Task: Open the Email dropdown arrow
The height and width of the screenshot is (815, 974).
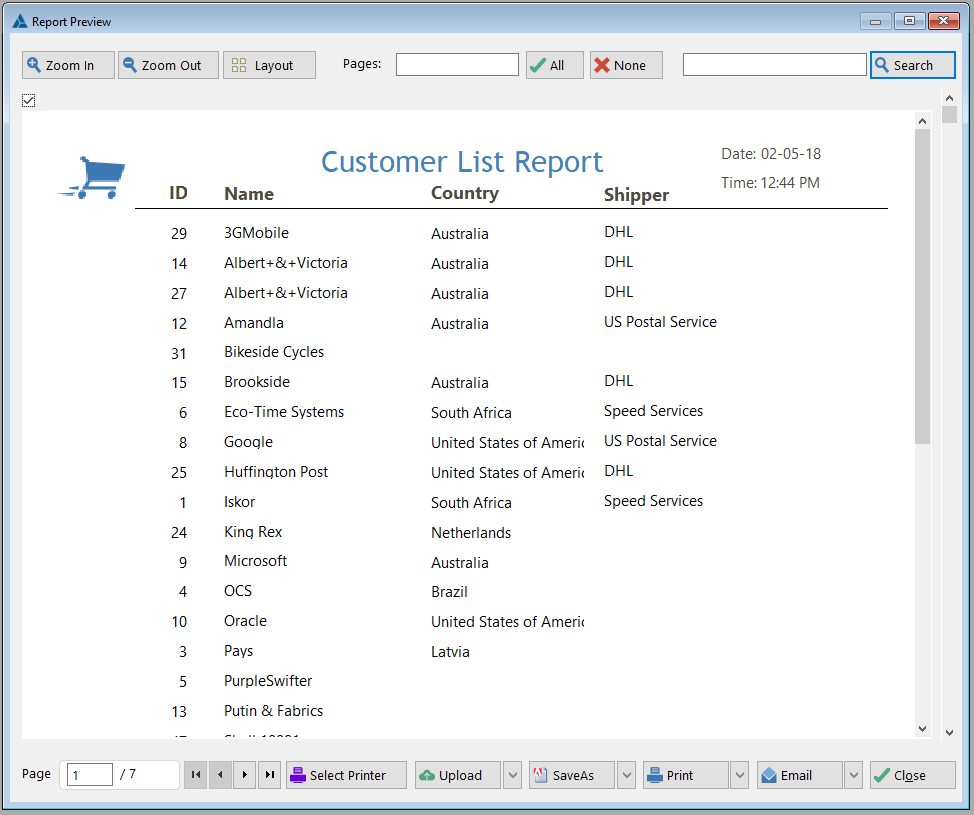Action: (x=854, y=775)
